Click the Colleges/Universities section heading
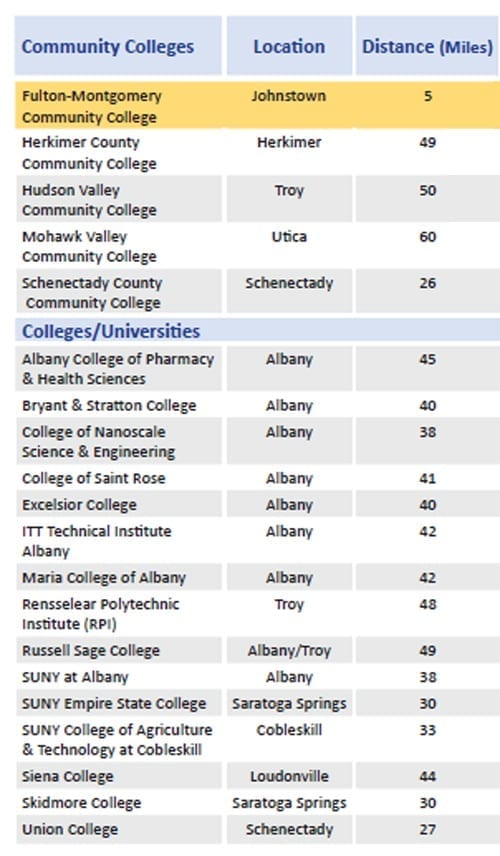The width and height of the screenshot is (500, 856). click(x=111, y=331)
